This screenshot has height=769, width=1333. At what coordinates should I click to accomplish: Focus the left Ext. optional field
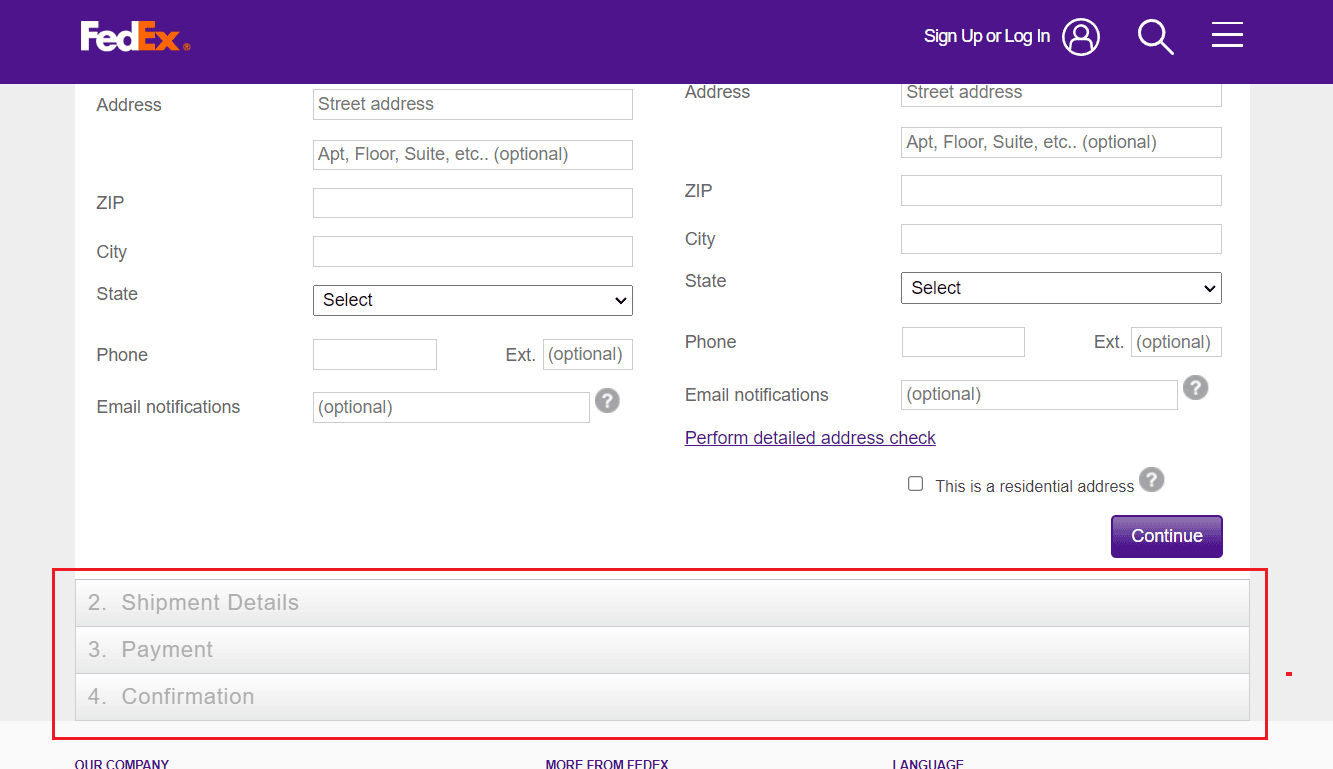click(x=588, y=354)
